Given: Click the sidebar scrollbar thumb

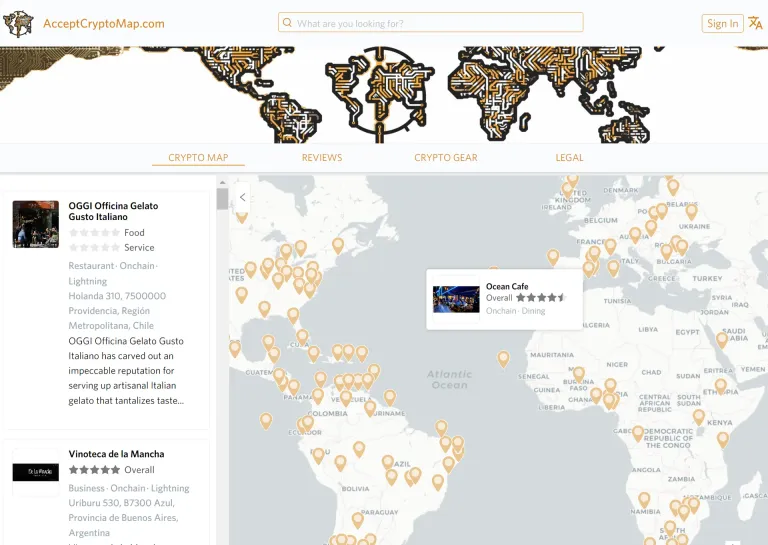Looking at the screenshot, I should [222, 199].
